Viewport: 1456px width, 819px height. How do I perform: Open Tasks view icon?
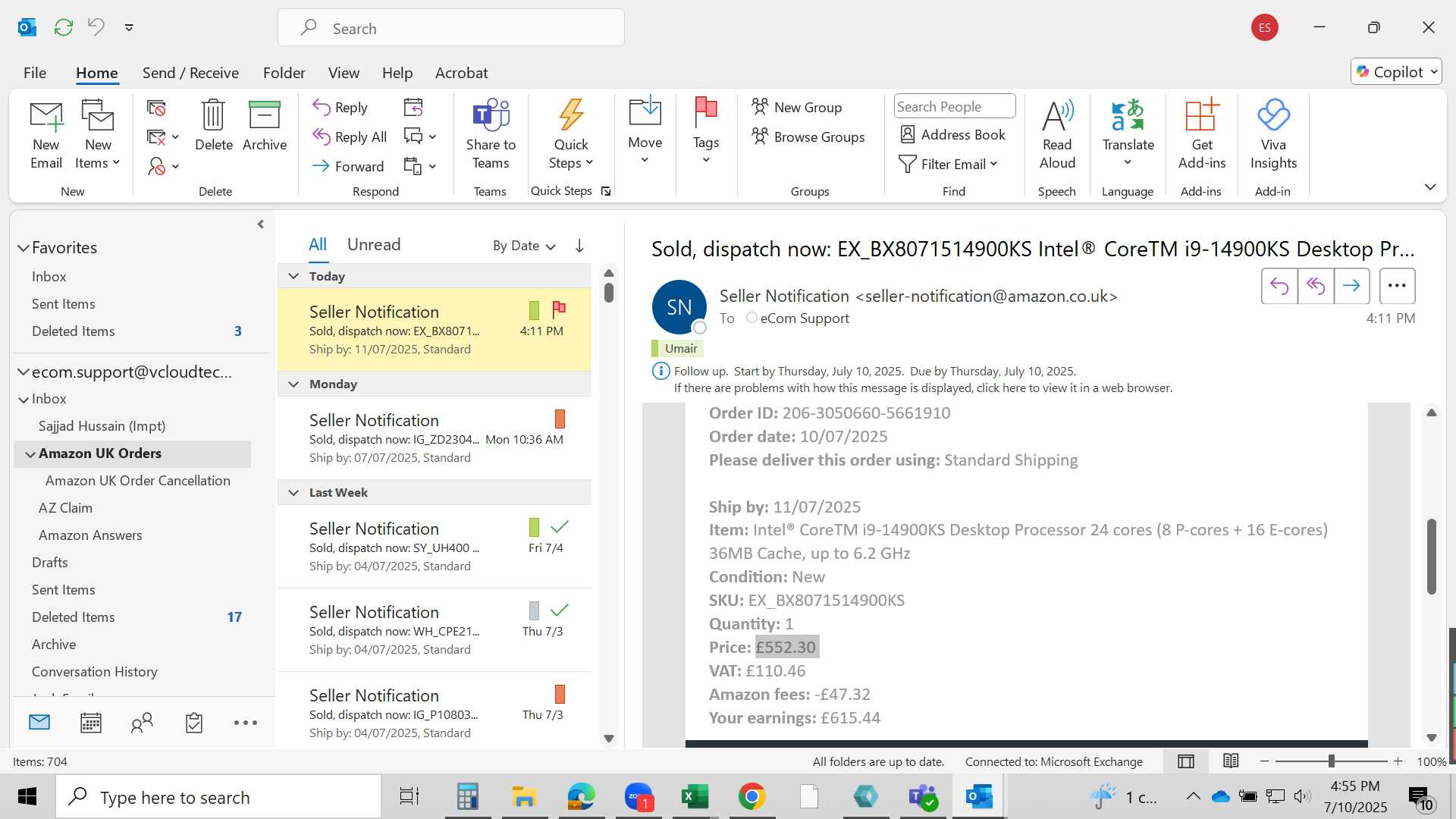click(x=194, y=723)
